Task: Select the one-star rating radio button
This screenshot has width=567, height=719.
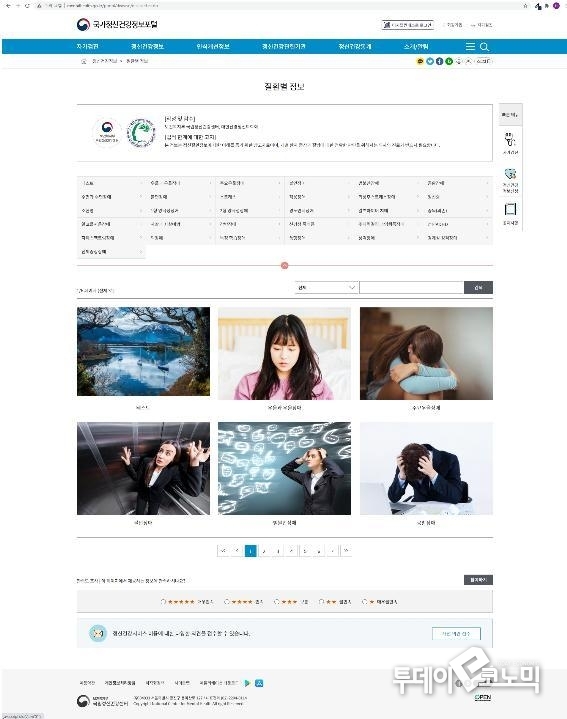Action: [364, 601]
